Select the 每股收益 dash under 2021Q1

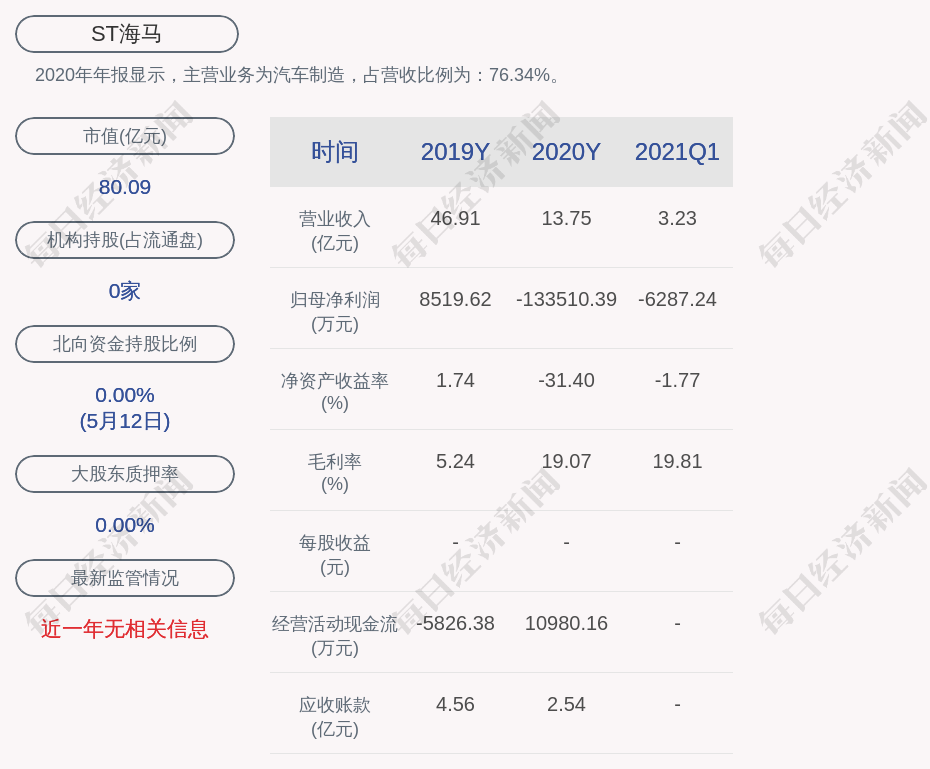click(x=677, y=543)
